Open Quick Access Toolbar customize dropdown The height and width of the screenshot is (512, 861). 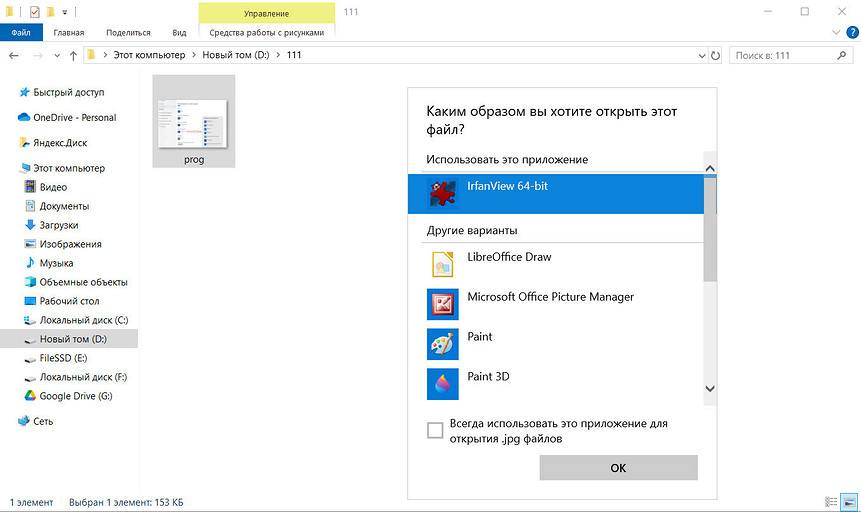pyautogui.click(x=65, y=12)
